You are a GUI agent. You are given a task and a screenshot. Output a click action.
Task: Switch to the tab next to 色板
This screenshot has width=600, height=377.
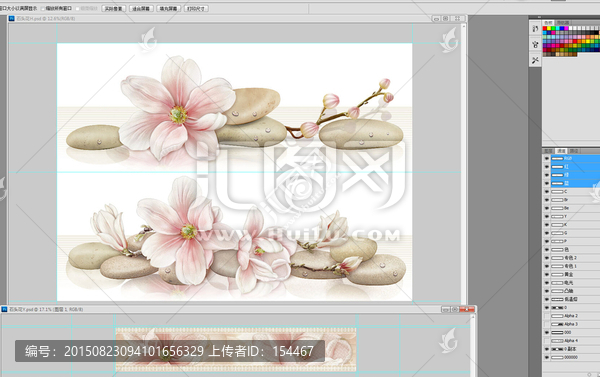point(562,23)
